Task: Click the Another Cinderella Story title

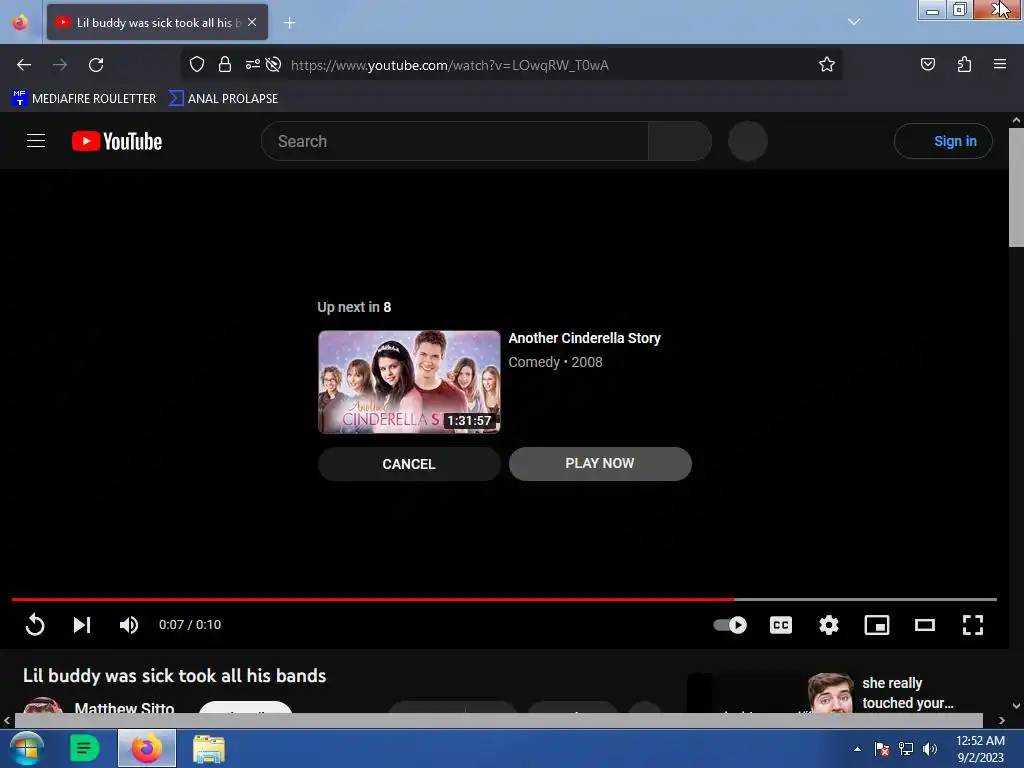Action: (584, 338)
